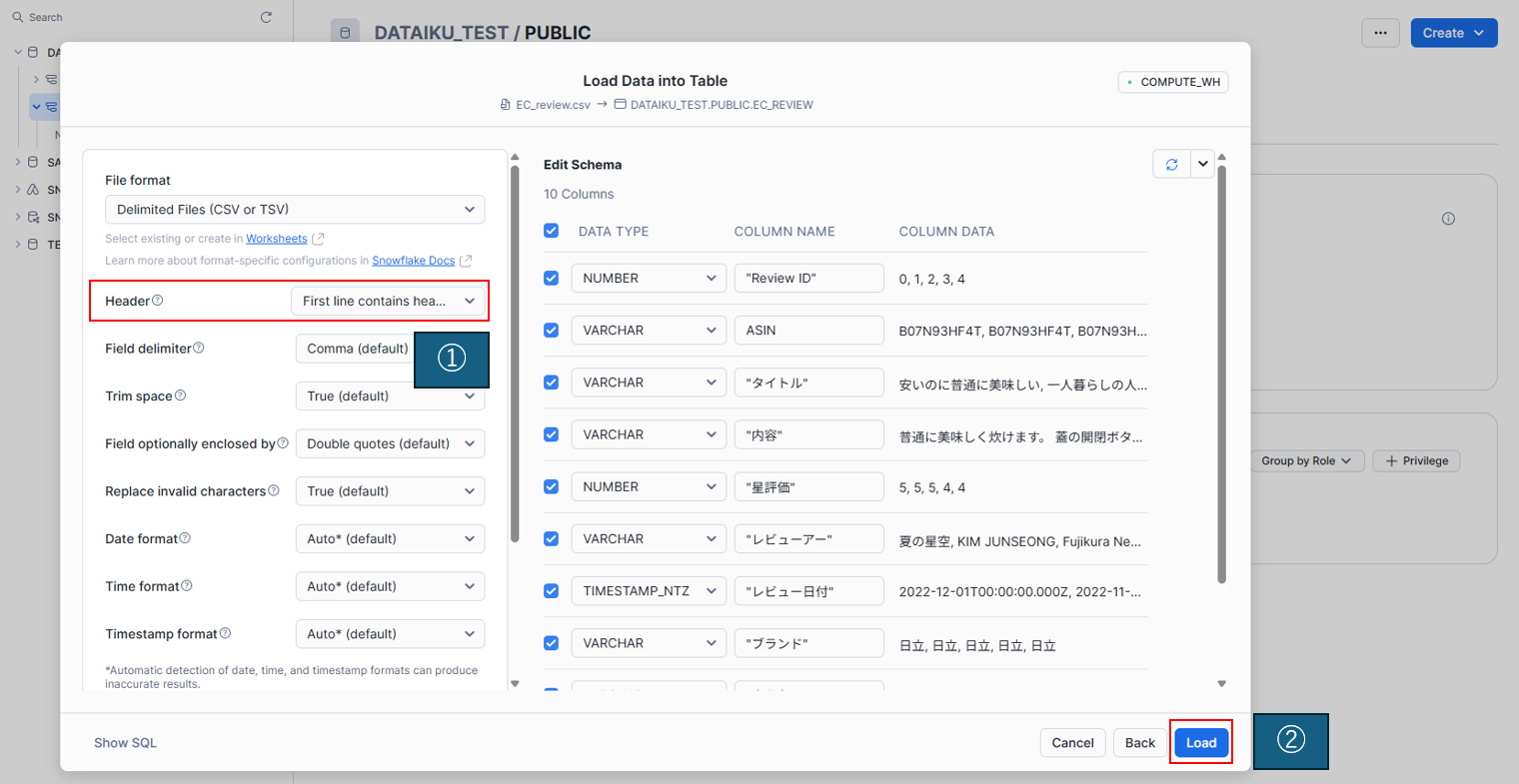Open Field optionally enclosed by dropdown

390,443
